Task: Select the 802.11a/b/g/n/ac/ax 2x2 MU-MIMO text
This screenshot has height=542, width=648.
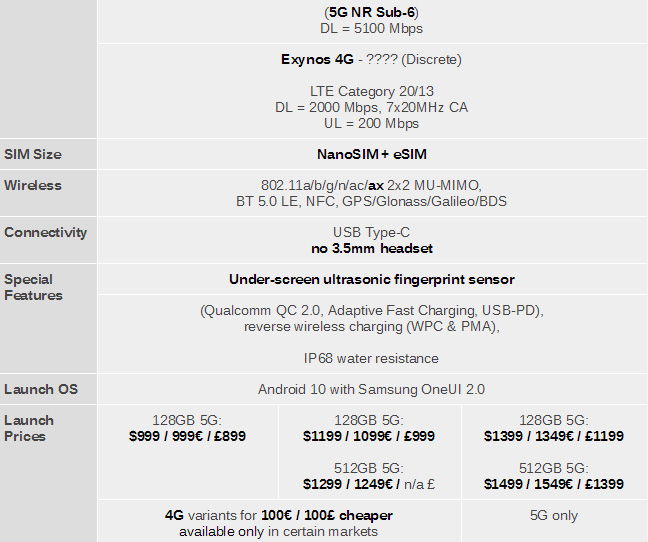Action: tap(371, 185)
